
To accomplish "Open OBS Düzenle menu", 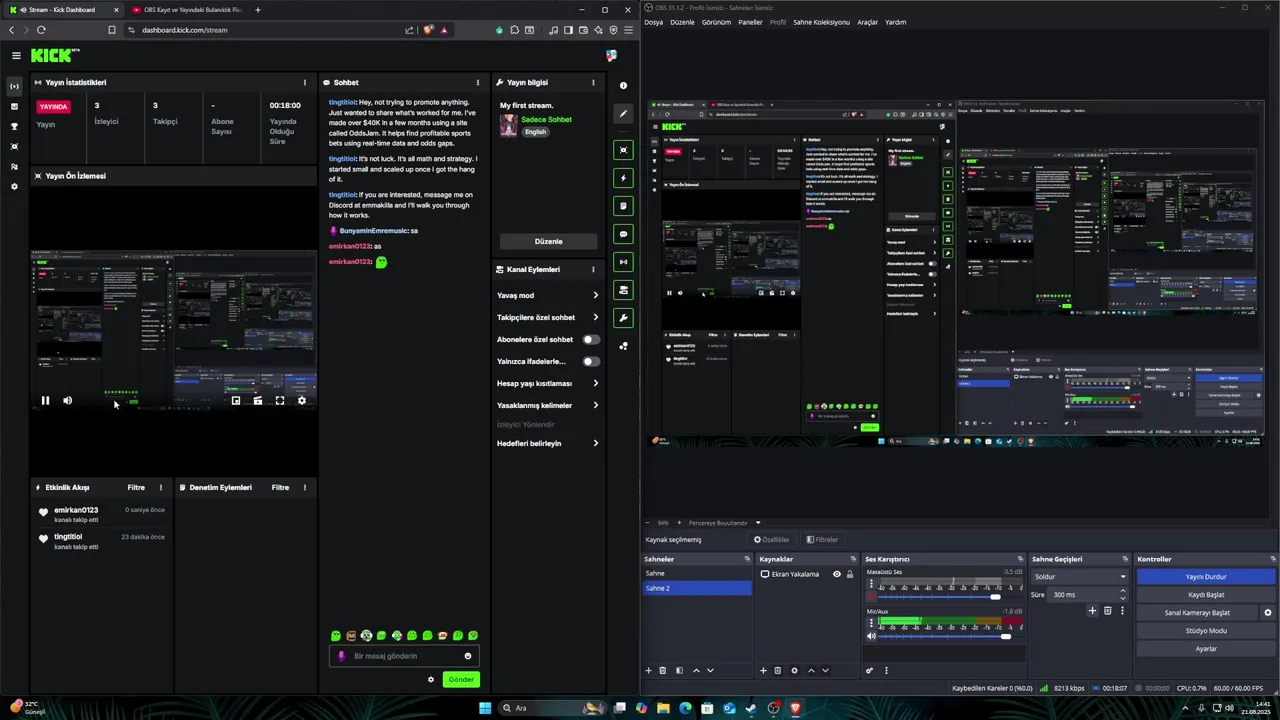I will 682,22.
